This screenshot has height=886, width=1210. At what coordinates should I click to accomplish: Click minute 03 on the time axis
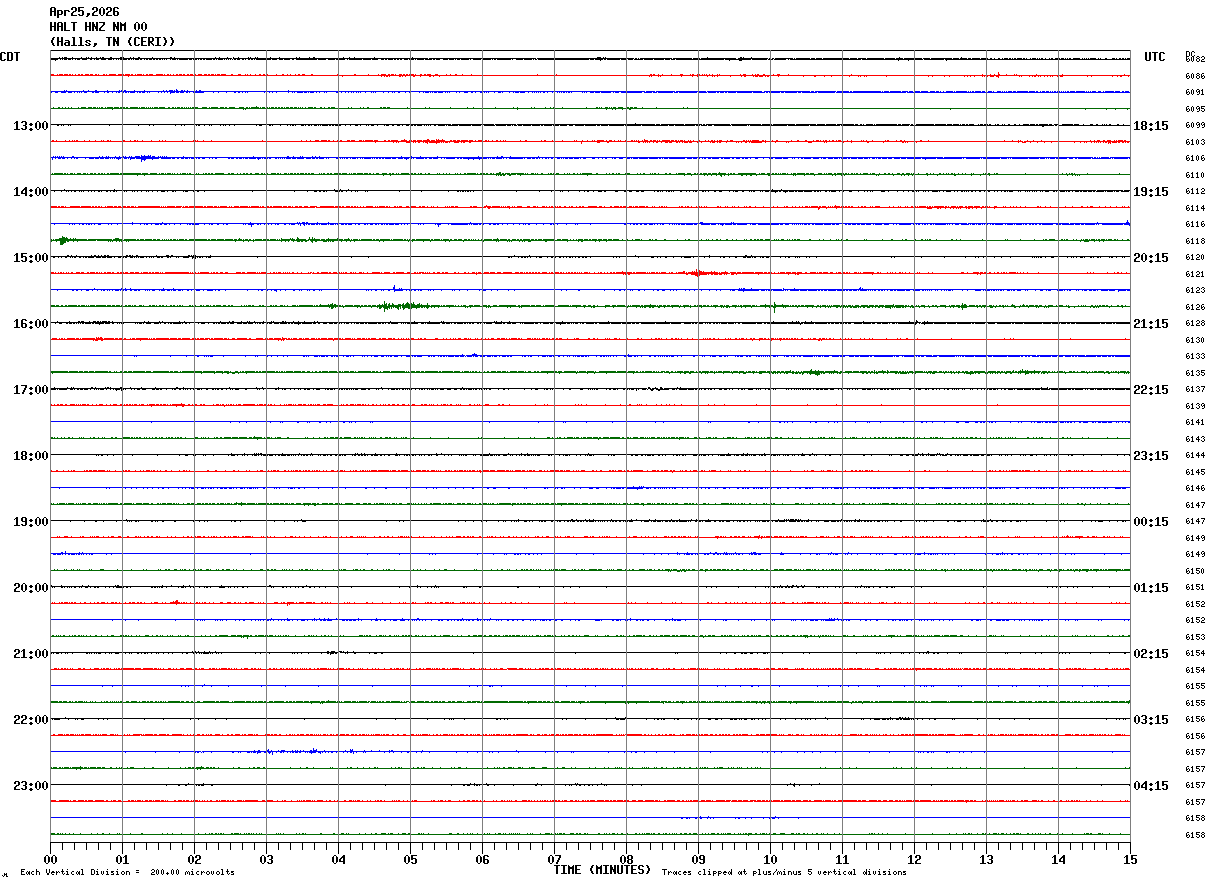click(x=266, y=859)
